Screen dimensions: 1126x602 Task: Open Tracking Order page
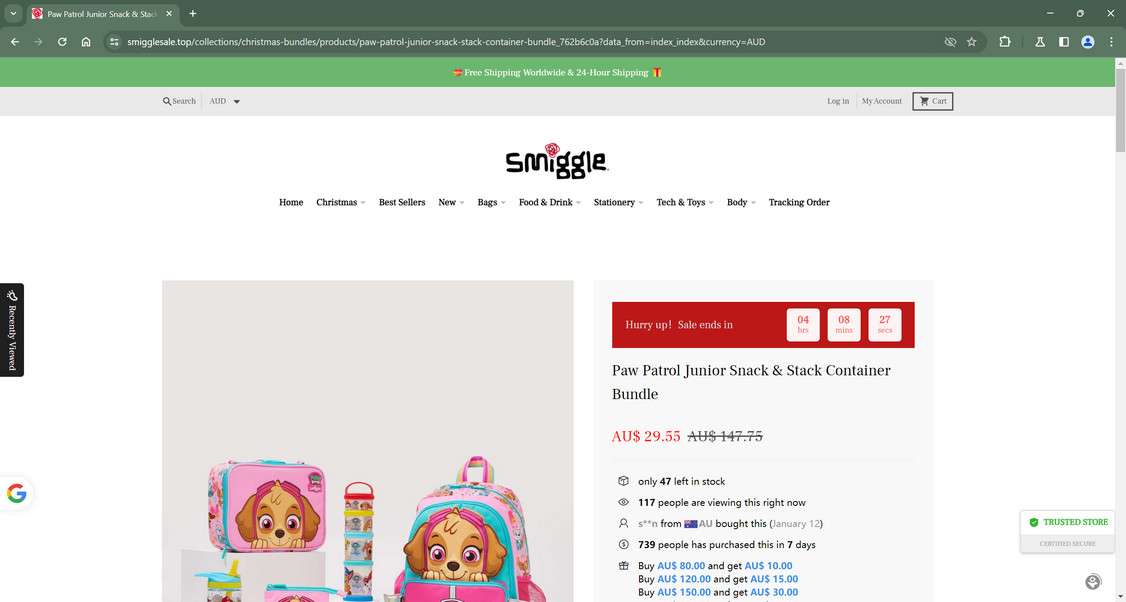click(x=799, y=203)
